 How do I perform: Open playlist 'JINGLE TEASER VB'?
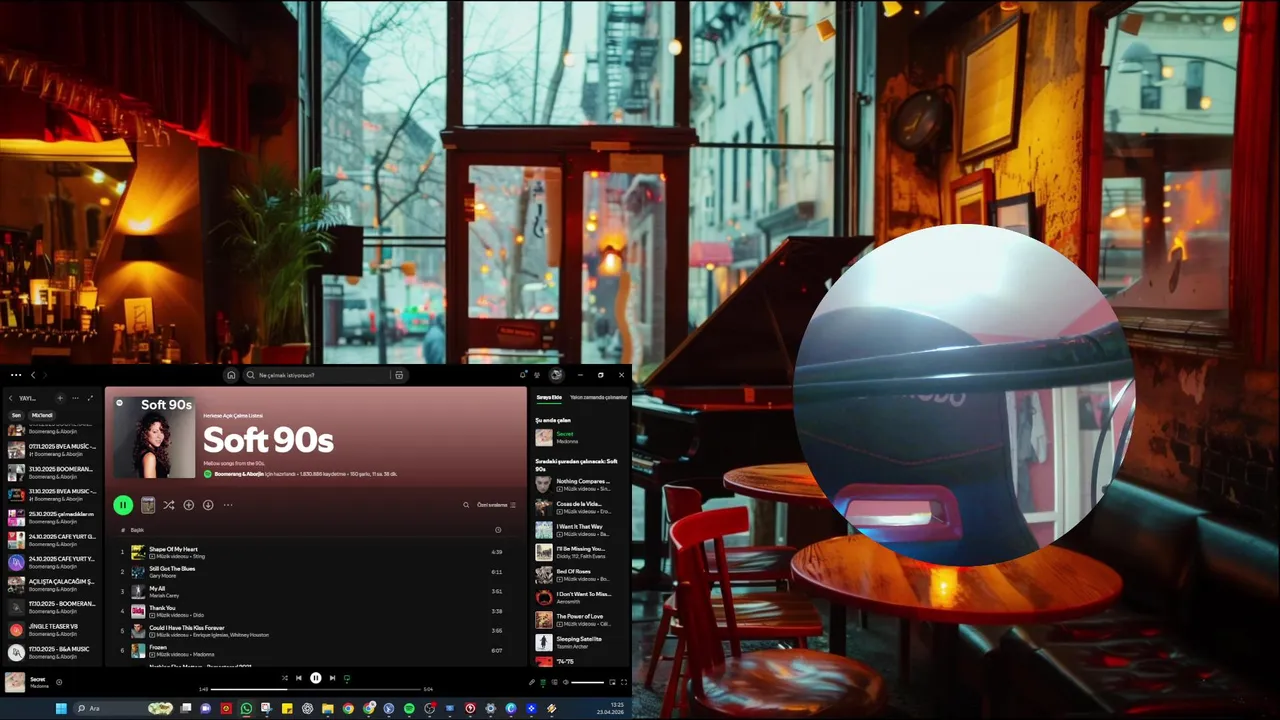pyautogui.click(x=52, y=630)
